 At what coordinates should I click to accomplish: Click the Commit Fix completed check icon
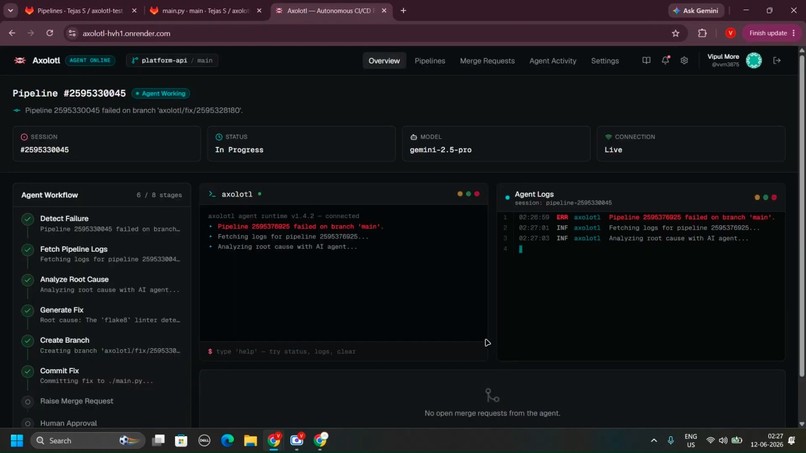tap(28, 371)
